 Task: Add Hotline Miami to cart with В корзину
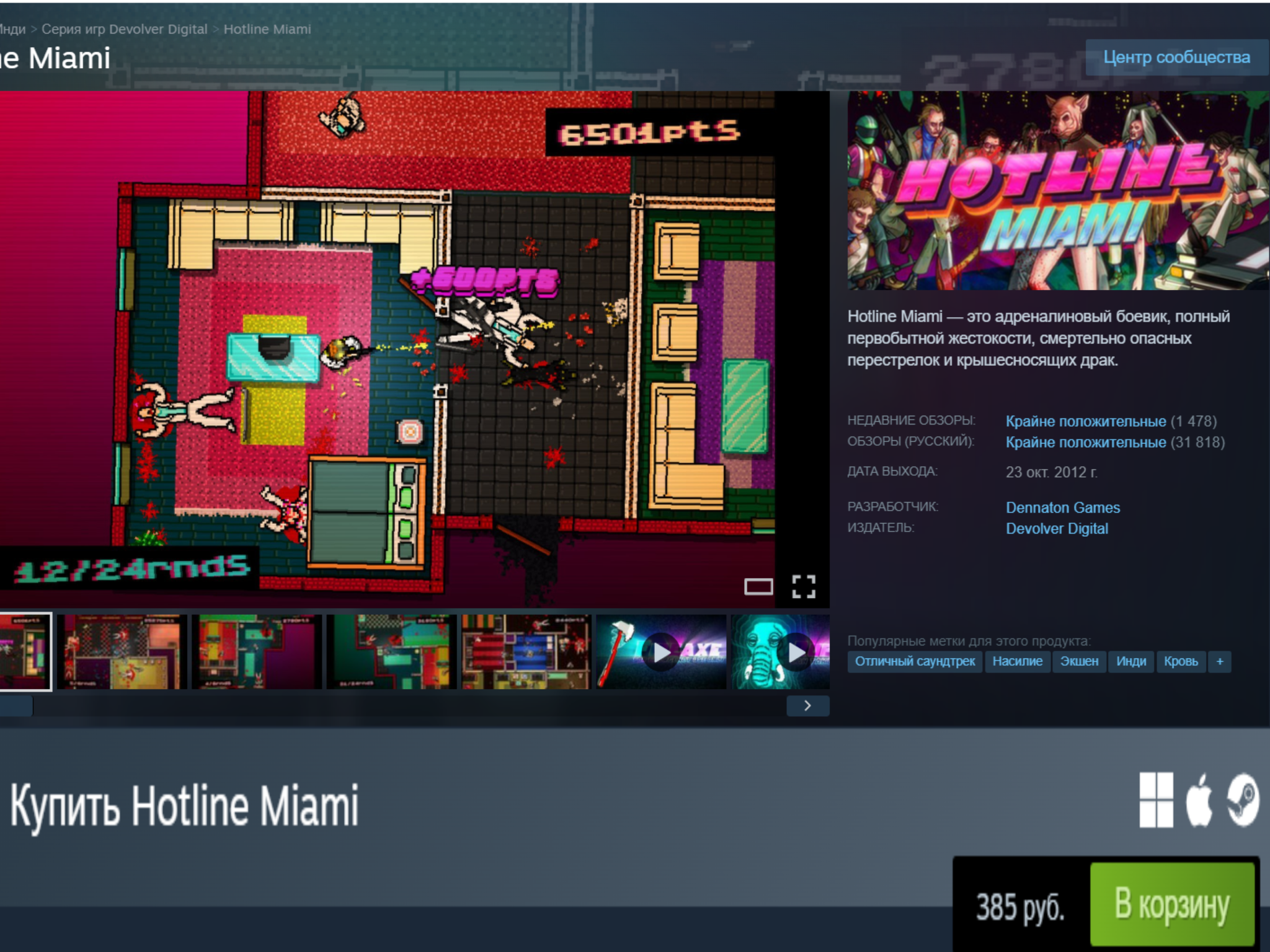[1172, 904]
